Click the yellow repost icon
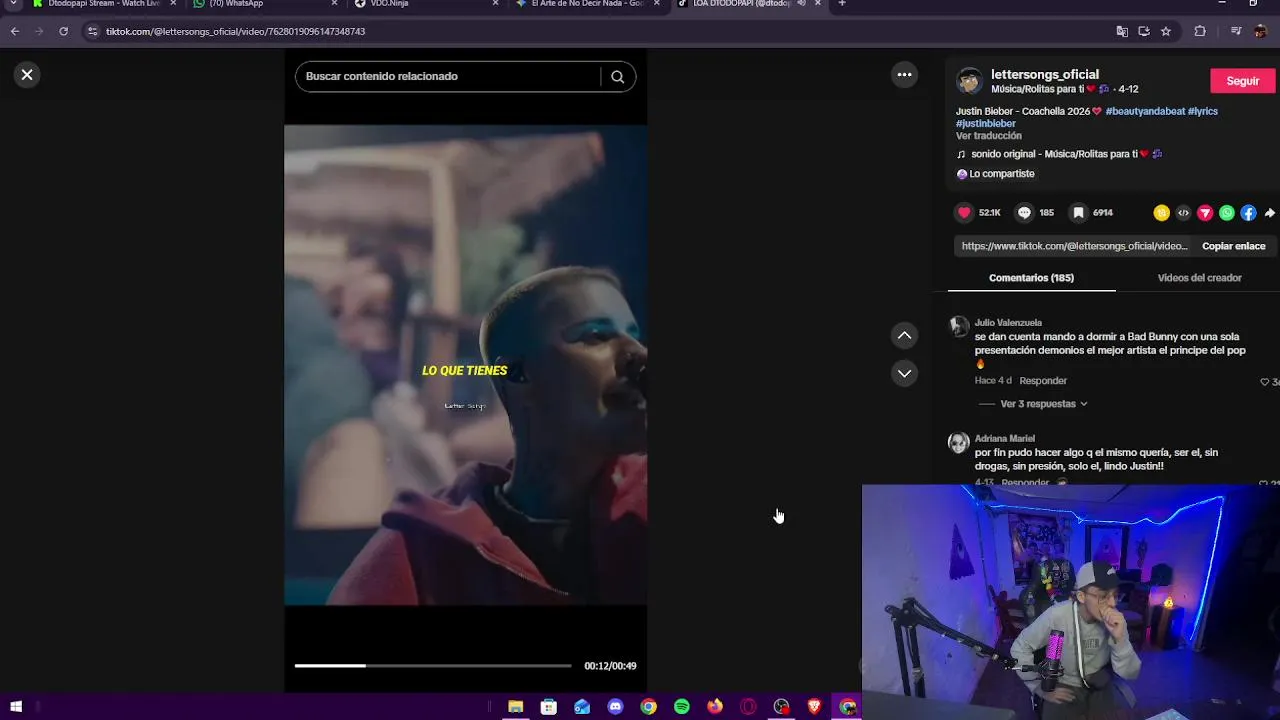The width and height of the screenshot is (1280, 720). [x=1161, y=213]
